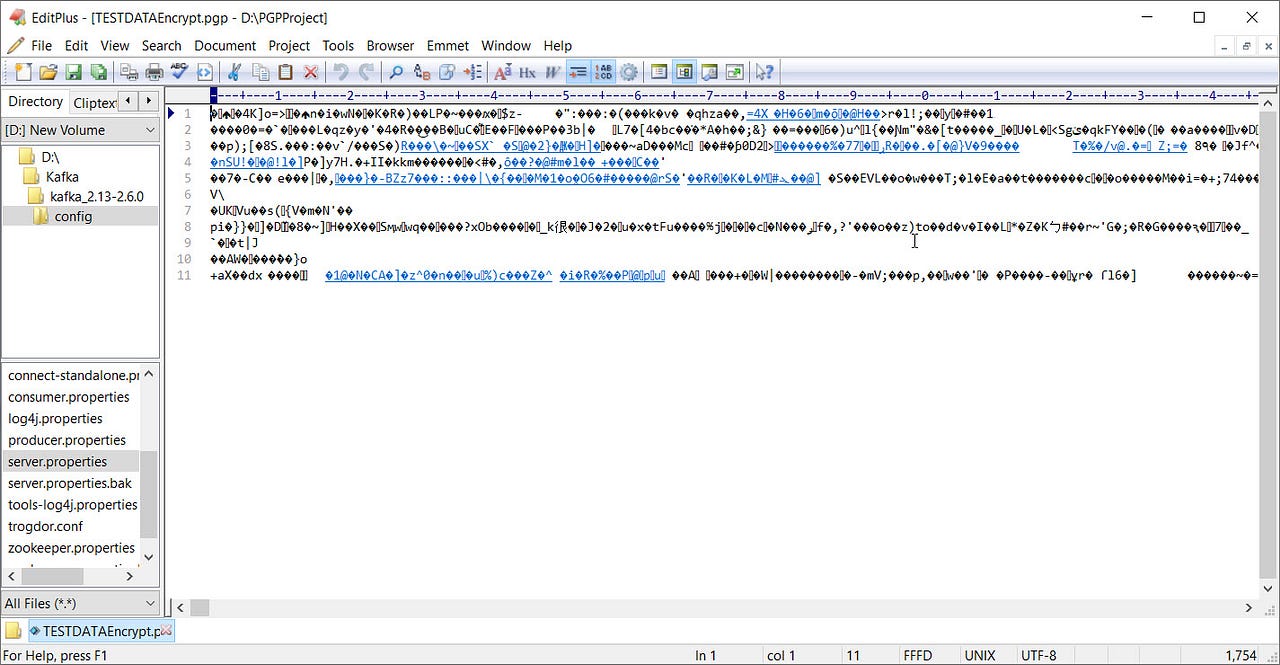
Task: Click the UNIX line ending status field
Action: (979, 655)
